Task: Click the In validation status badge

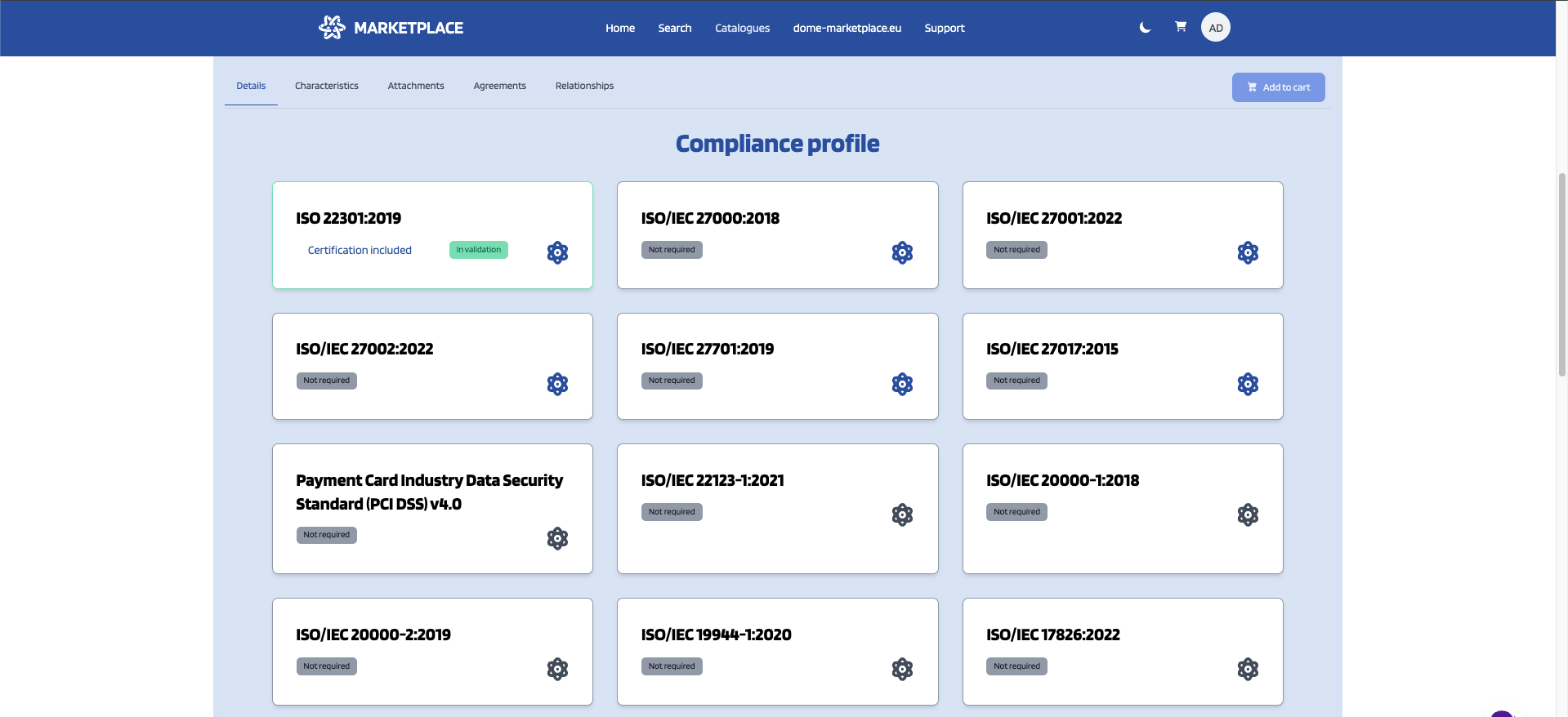Action: [x=479, y=250]
